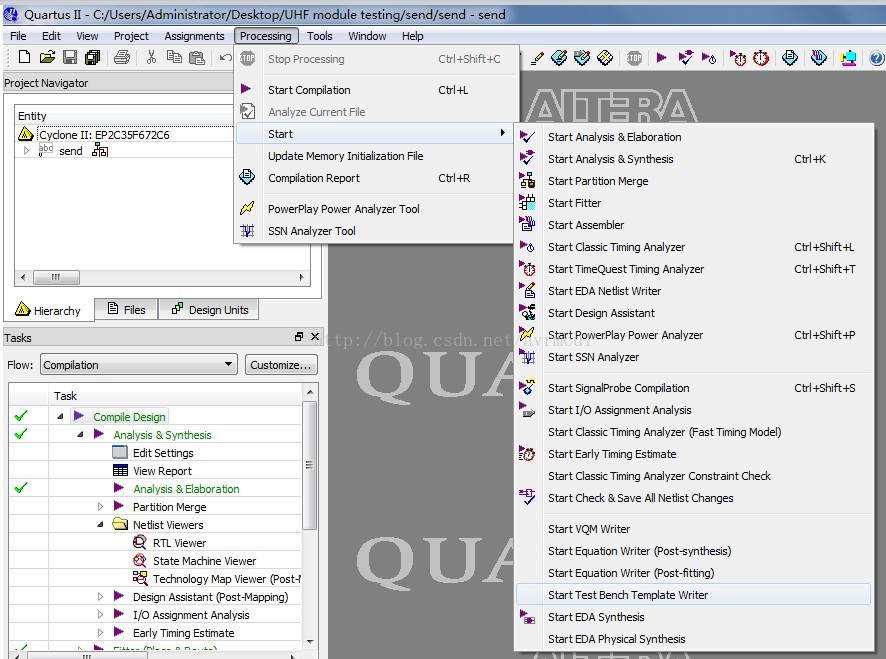The height and width of the screenshot is (659, 886).
Task: Switch to the Hierarchy tab
Action: 47,310
